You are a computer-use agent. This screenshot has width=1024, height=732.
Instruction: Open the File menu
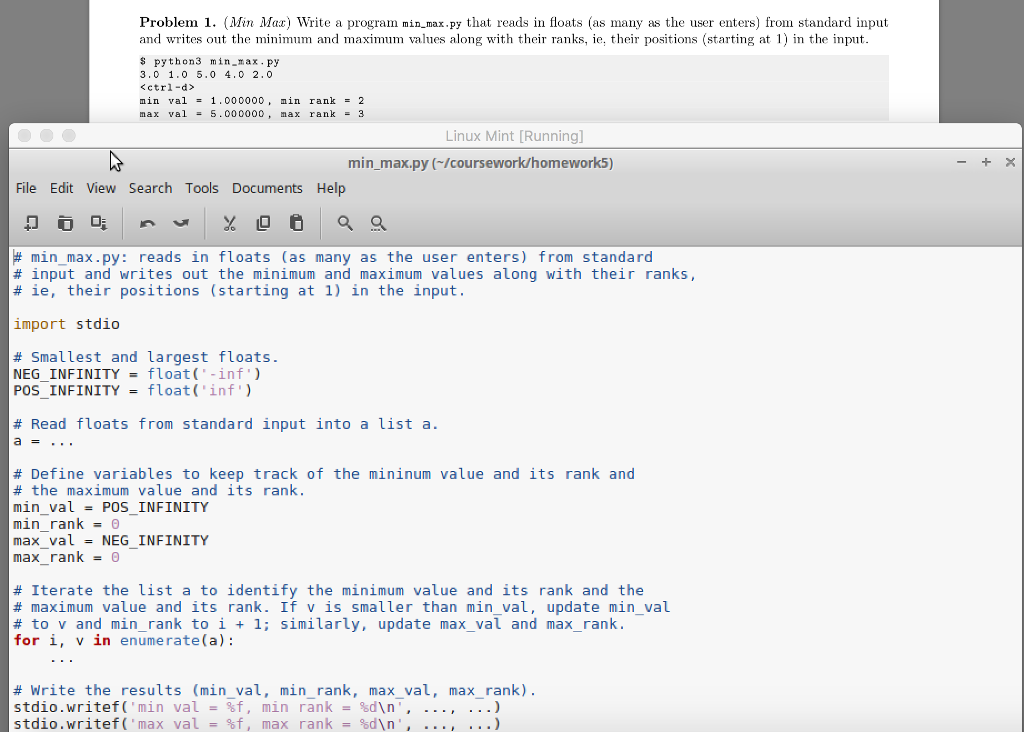pos(26,188)
